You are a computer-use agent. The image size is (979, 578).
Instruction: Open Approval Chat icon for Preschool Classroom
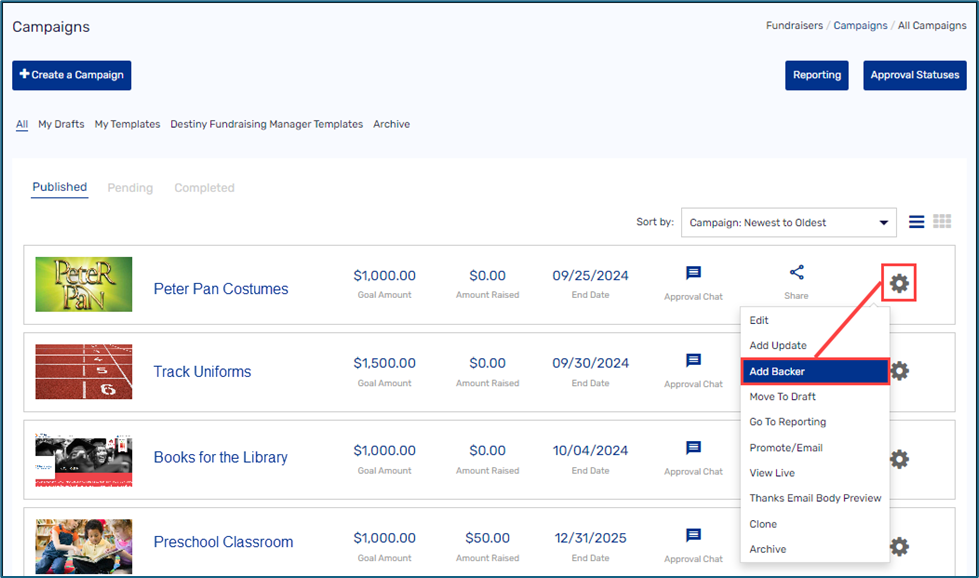[693, 536]
